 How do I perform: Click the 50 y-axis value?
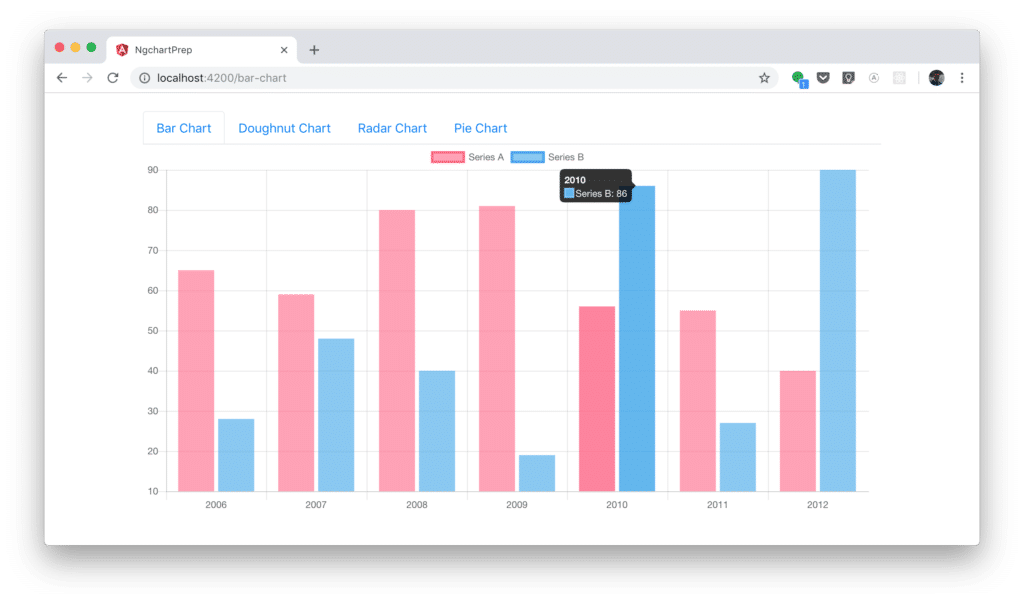click(x=153, y=330)
